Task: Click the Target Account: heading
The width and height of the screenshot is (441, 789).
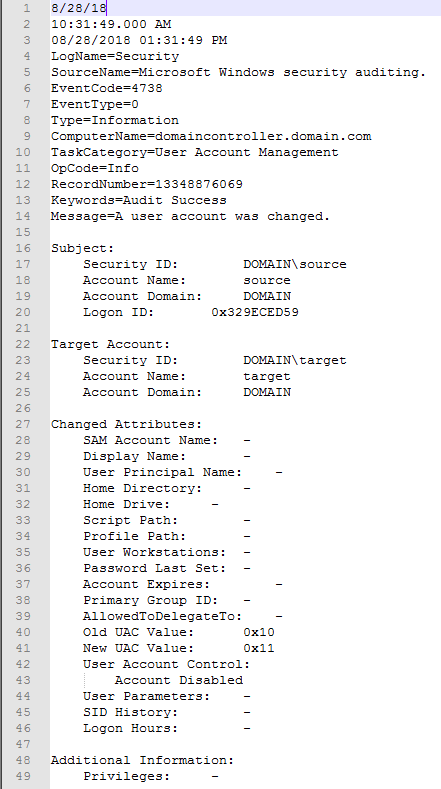Action: (x=111, y=345)
